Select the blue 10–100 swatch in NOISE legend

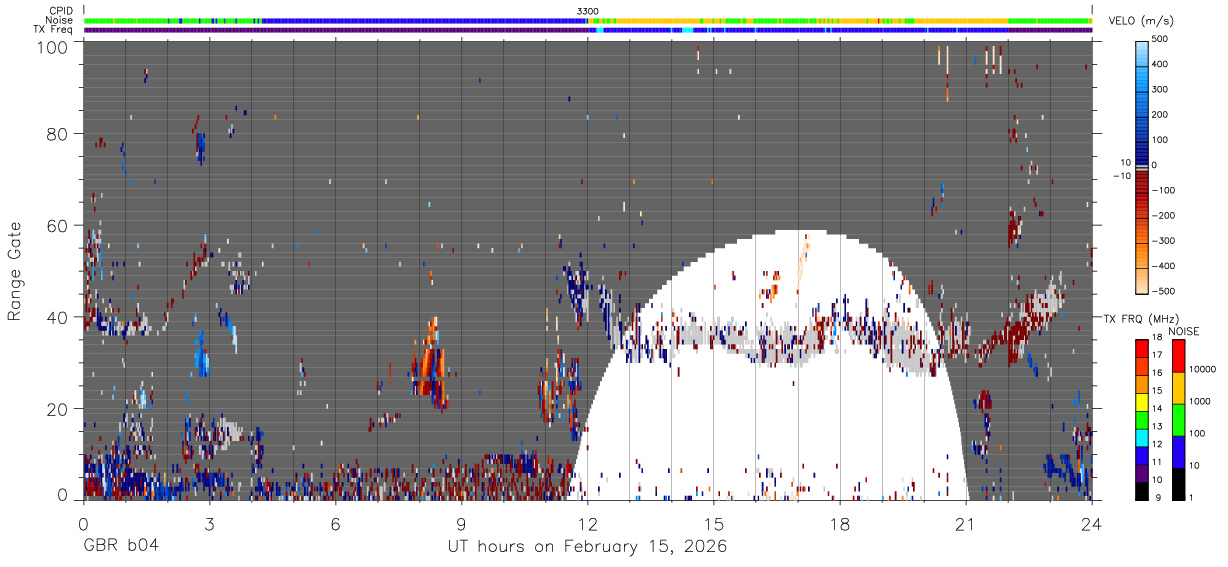[x=1178, y=451]
